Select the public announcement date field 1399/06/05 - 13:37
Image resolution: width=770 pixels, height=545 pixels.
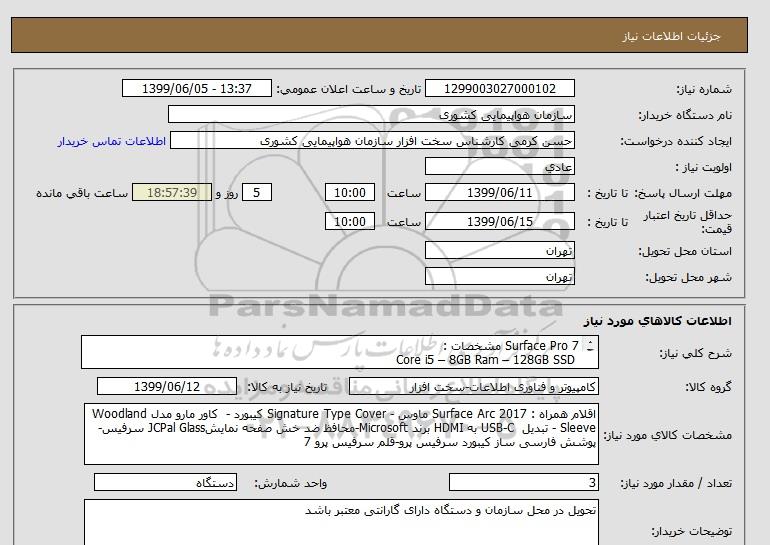[x=196, y=89]
